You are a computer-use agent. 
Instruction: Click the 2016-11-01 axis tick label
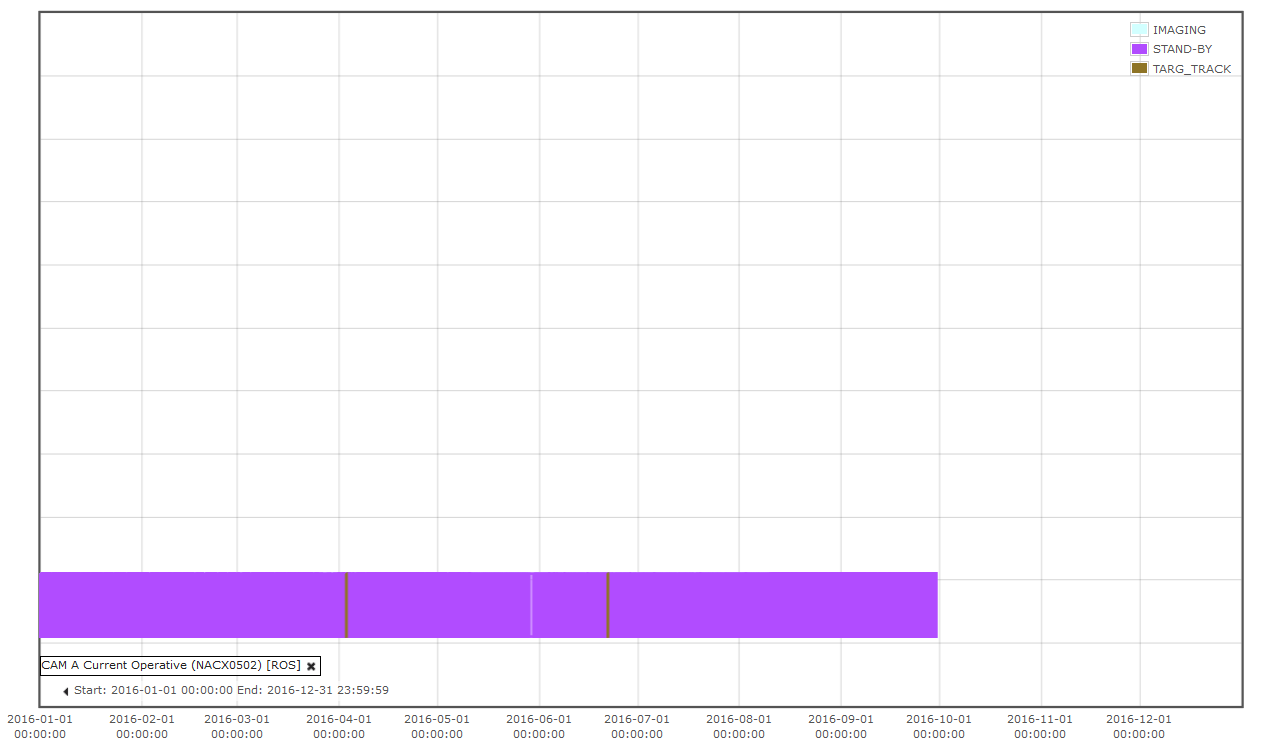tap(1040, 726)
